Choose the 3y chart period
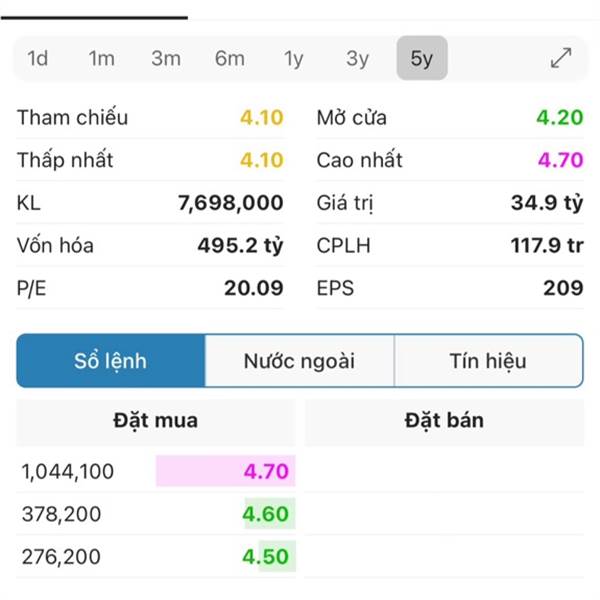The image size is (600, 600). (357, 59)
